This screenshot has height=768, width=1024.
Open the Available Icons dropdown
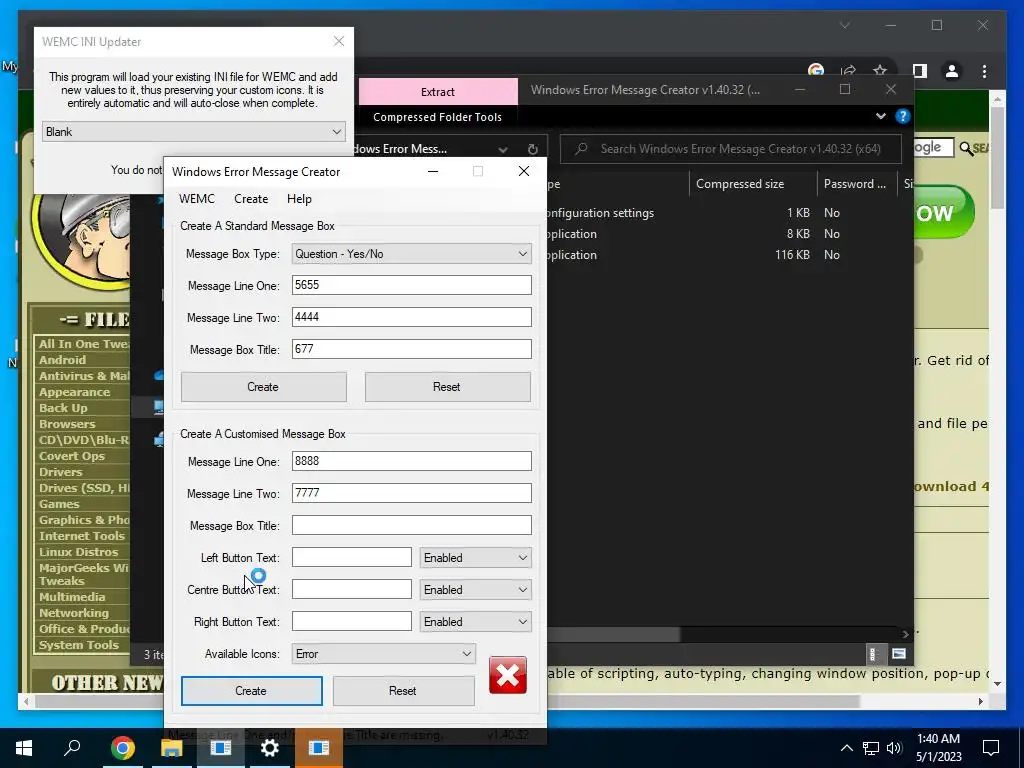click(383, 654)
